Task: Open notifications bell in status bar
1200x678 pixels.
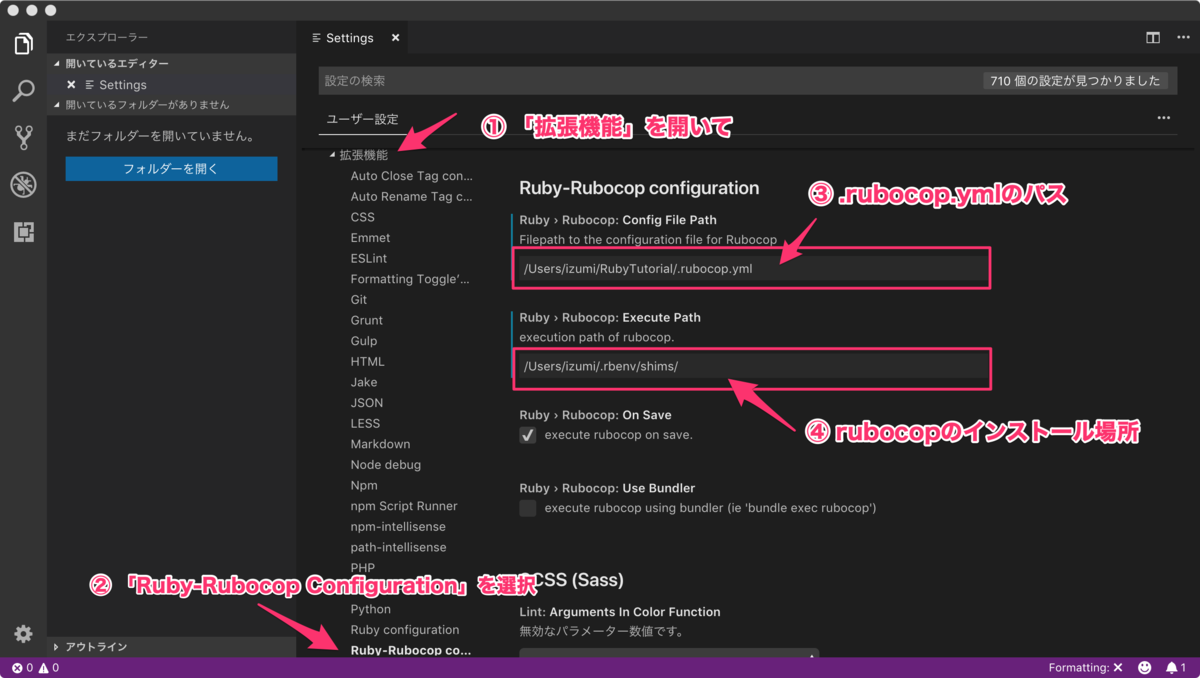Action: pos(1176,667)
